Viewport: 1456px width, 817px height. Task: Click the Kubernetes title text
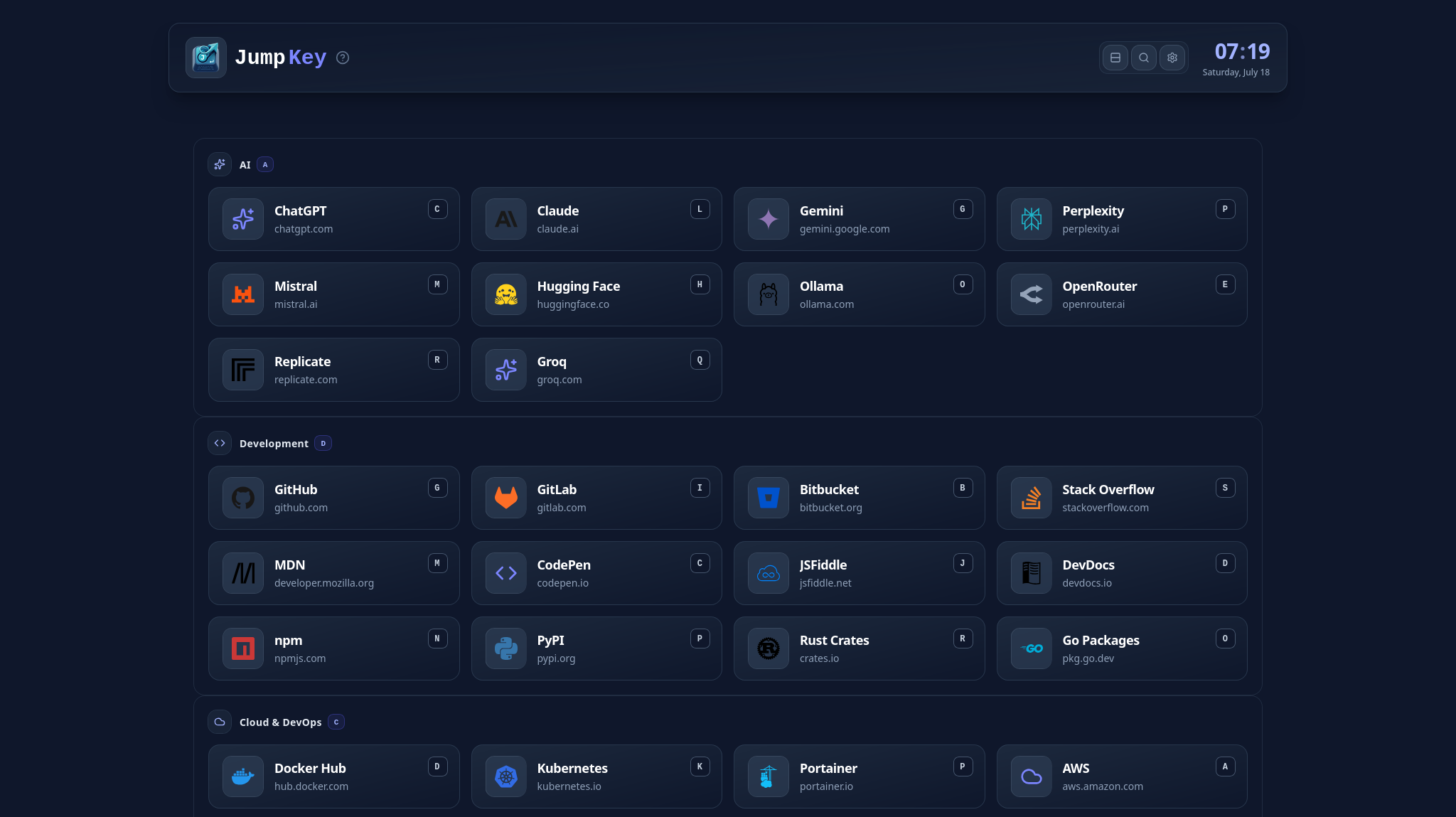coord(572,768)
